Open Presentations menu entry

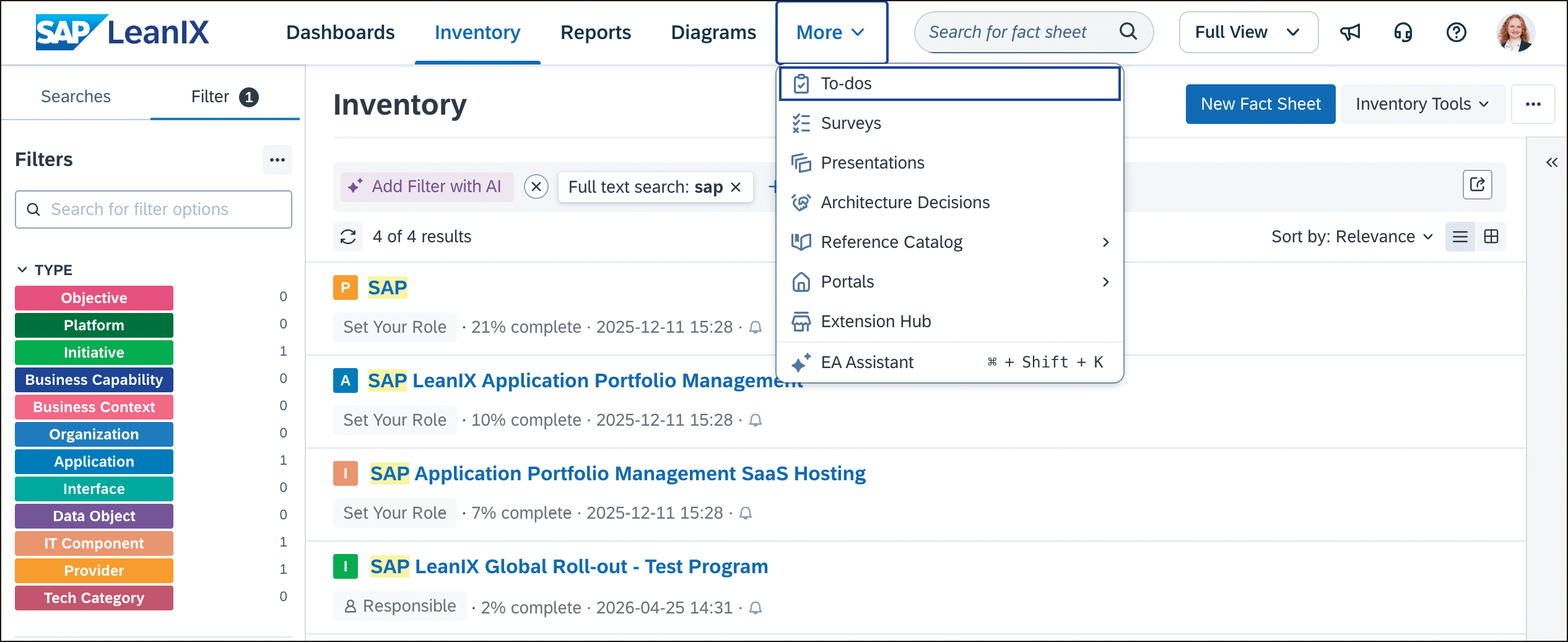click(950, 163)
